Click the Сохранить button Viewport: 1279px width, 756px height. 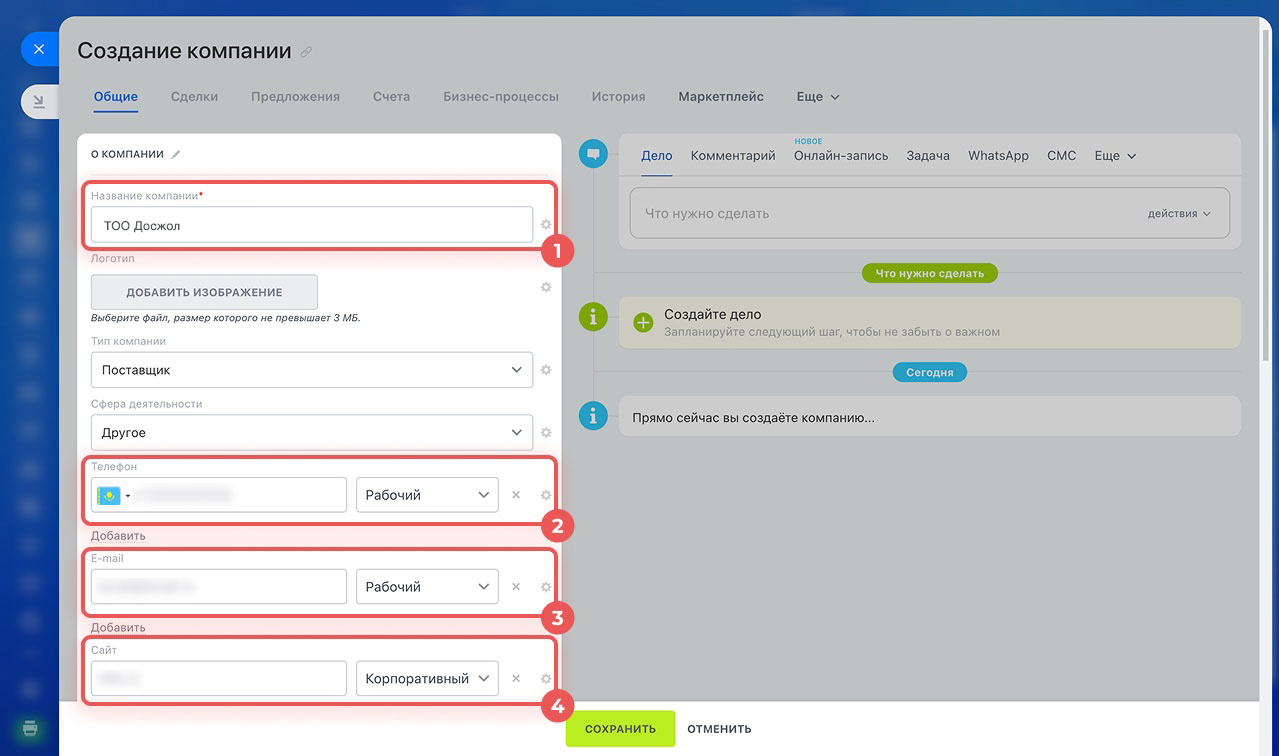pyautogui.click(x=620, y=729)
